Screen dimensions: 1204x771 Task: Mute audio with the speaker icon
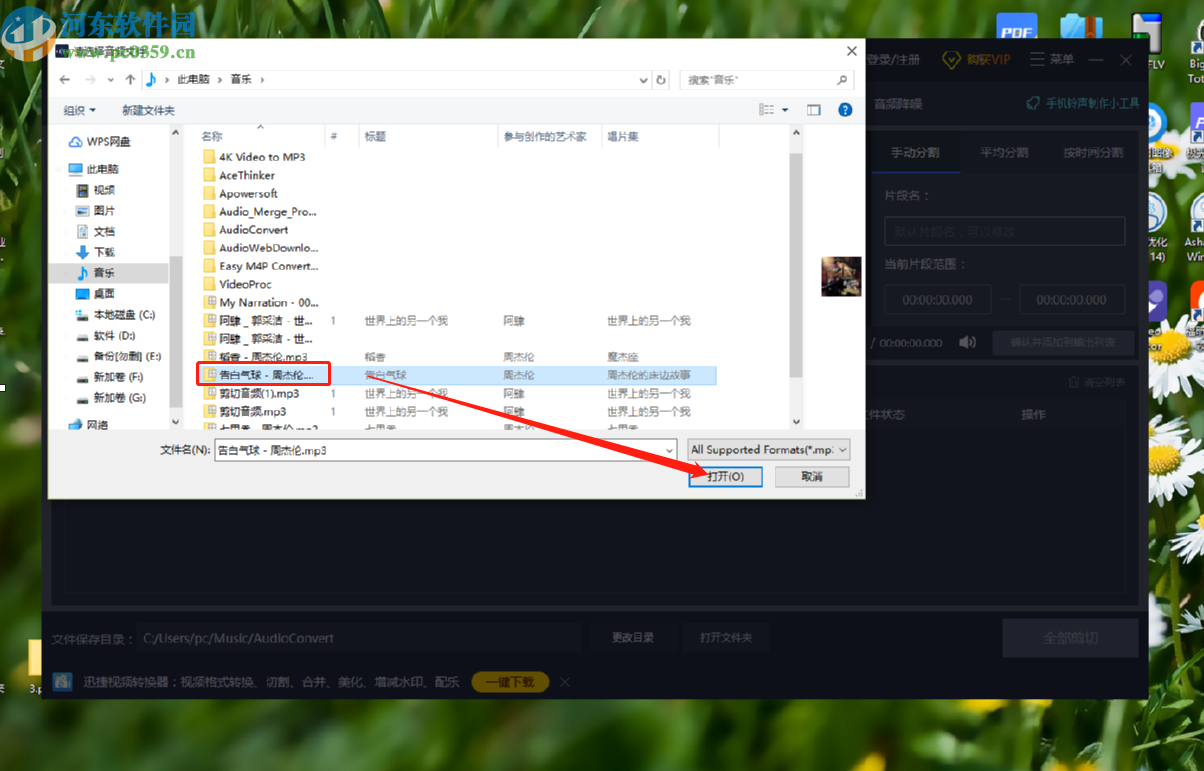[967, 341]
